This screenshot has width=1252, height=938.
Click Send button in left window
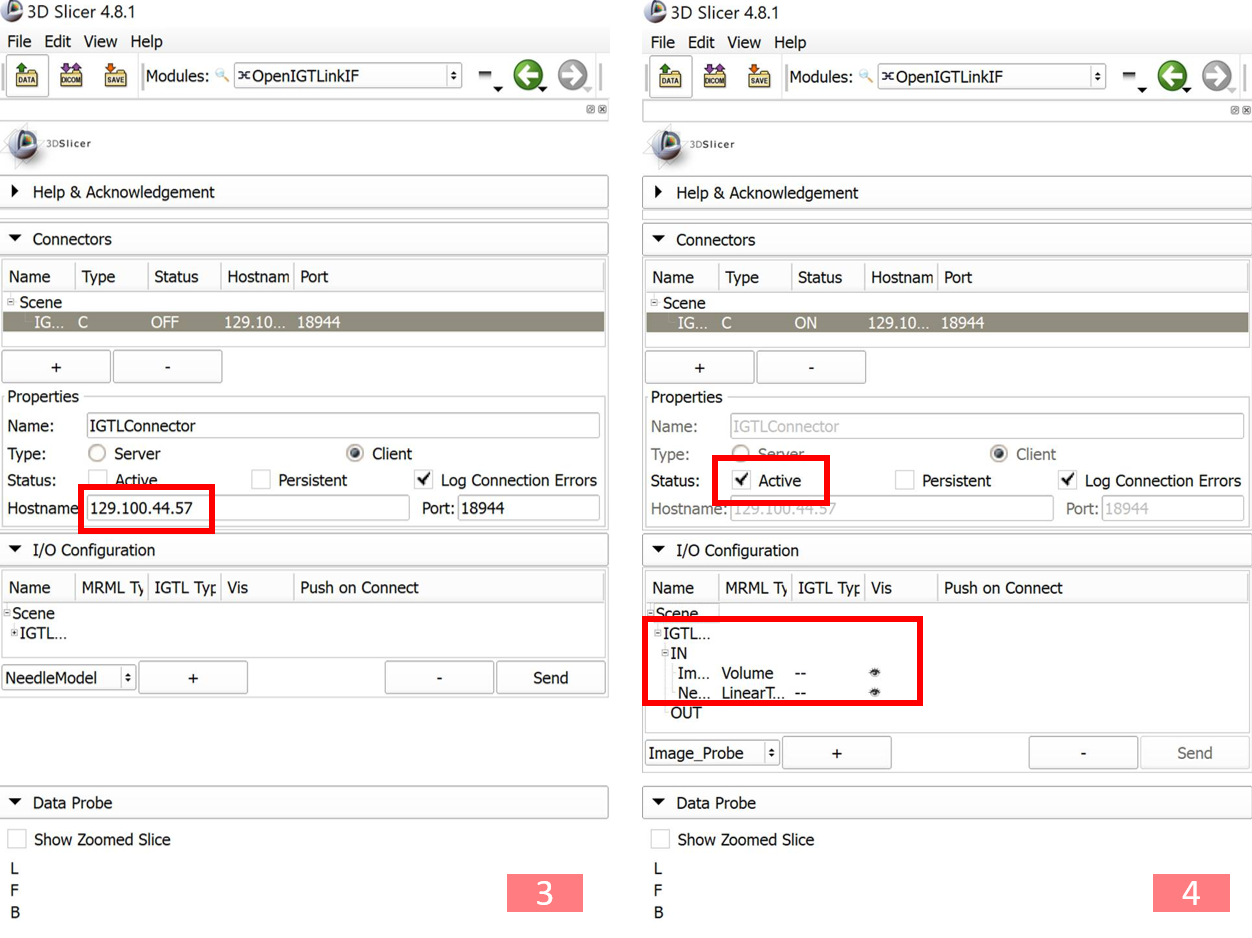[550, 678]
